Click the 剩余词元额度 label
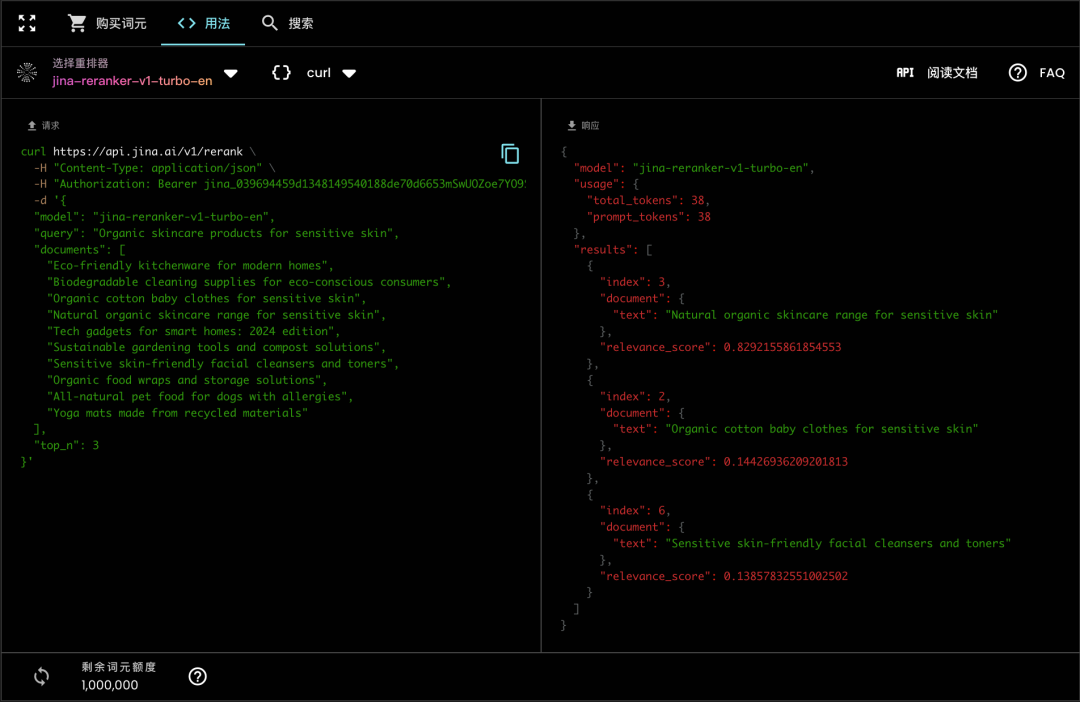 click(x=118, y=667)
